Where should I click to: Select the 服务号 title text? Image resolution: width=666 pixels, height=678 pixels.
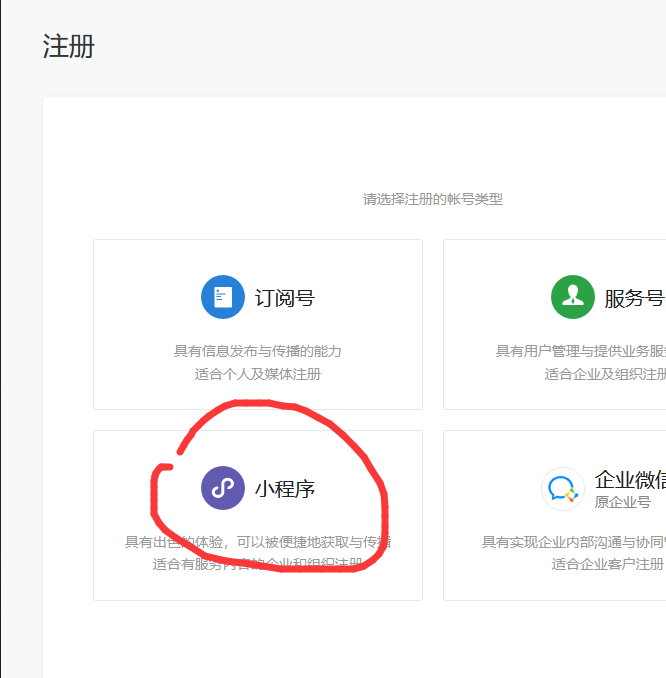634,298
